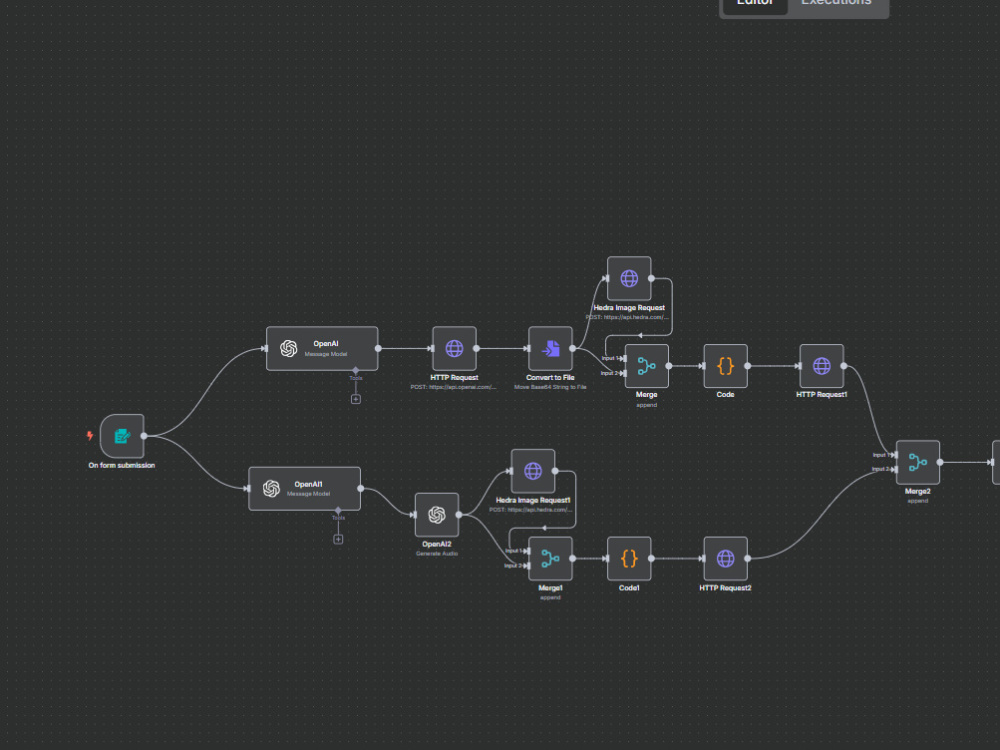Select the Hedra Image Request node
Image resolution: width=1000 pixels, height=750 pixels.
pos(629,279)
